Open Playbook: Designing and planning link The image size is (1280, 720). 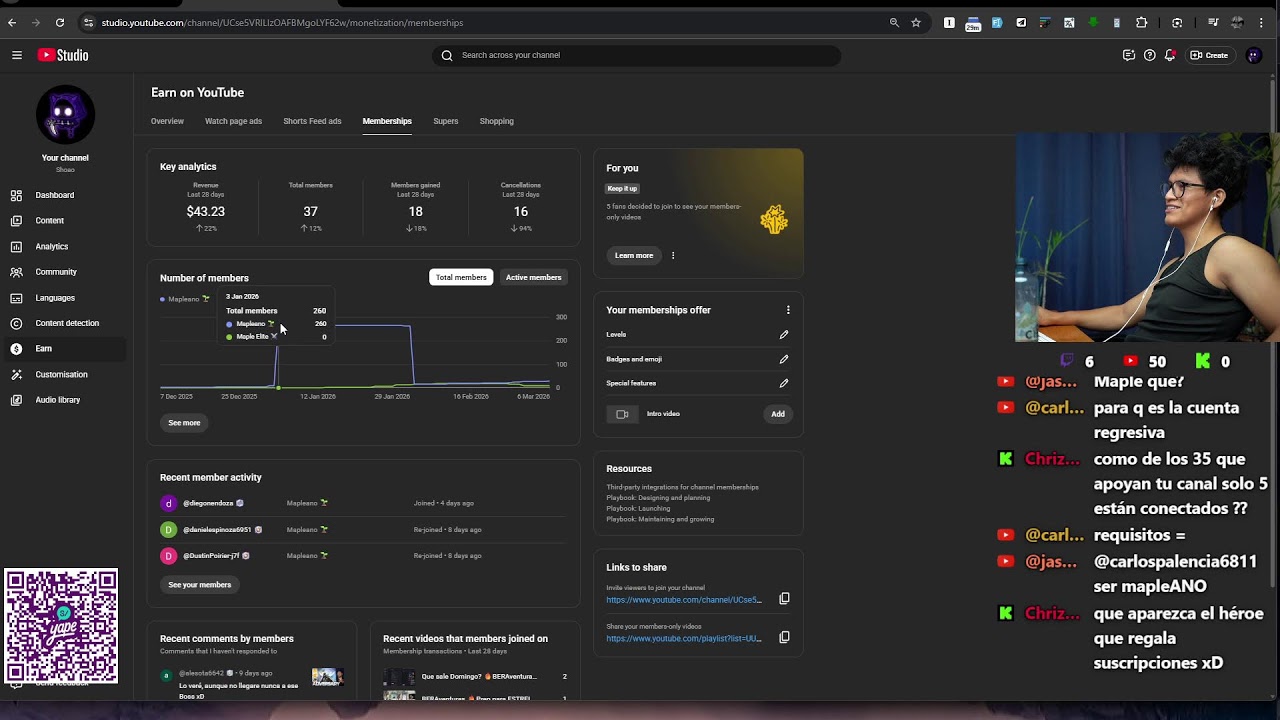pyautogui.click(x=658, y=498)
